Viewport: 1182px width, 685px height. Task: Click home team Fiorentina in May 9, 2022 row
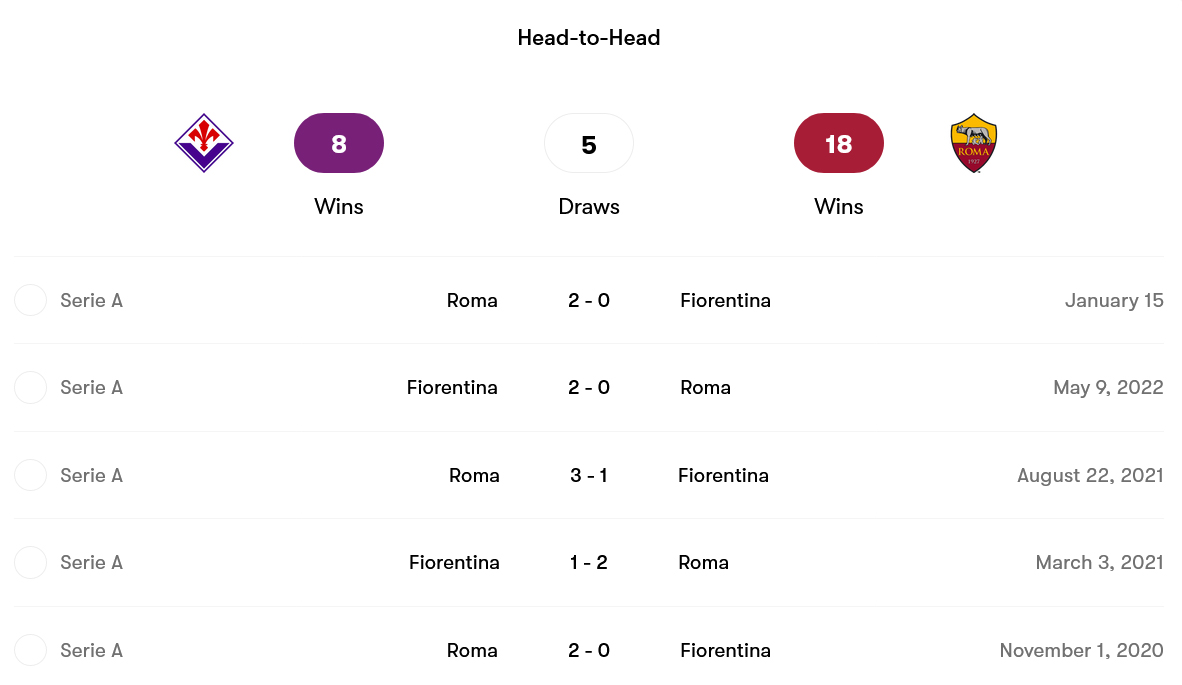[x=452, y=387]
